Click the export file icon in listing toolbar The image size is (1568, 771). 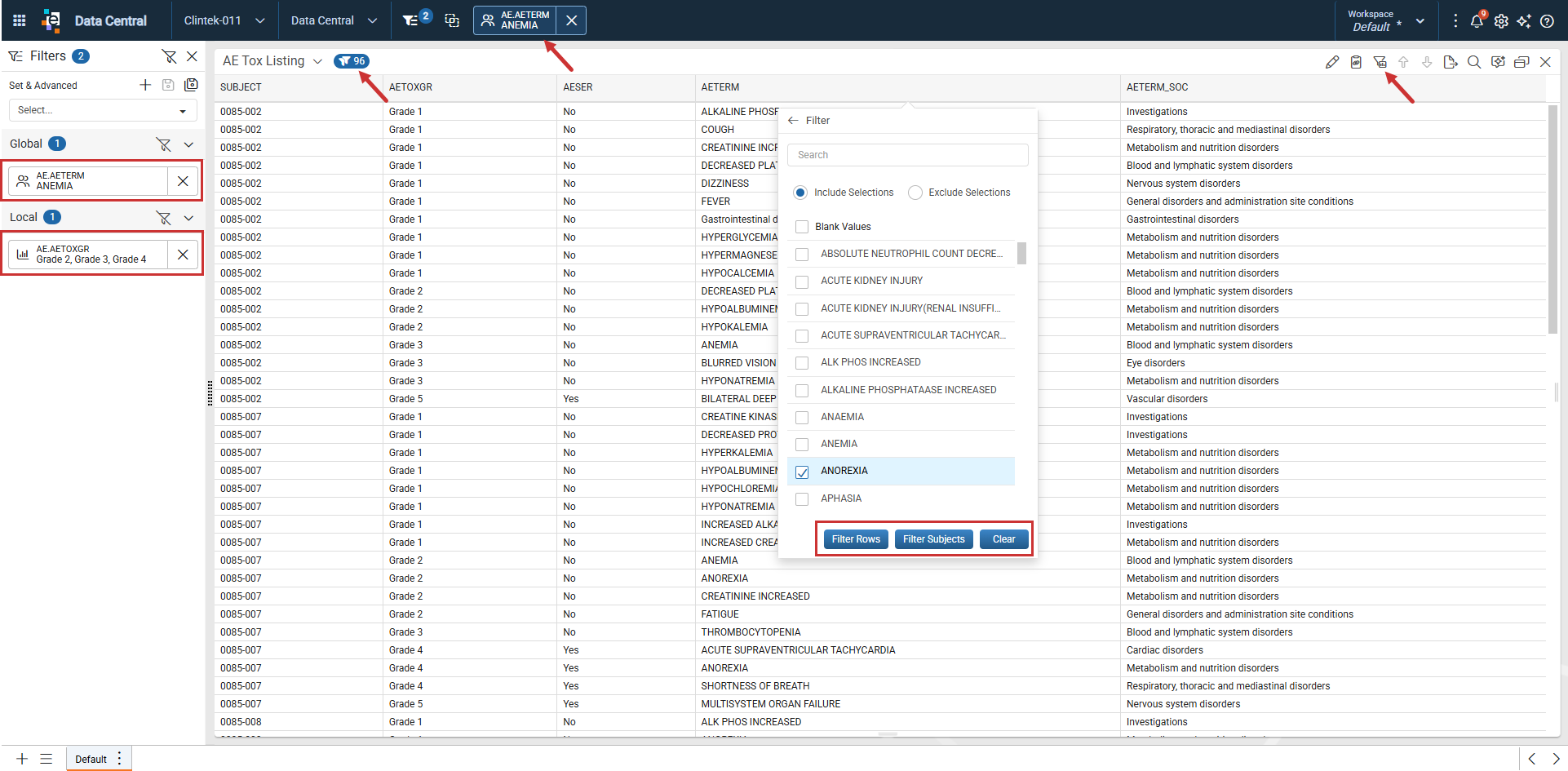pos(1451,62)
